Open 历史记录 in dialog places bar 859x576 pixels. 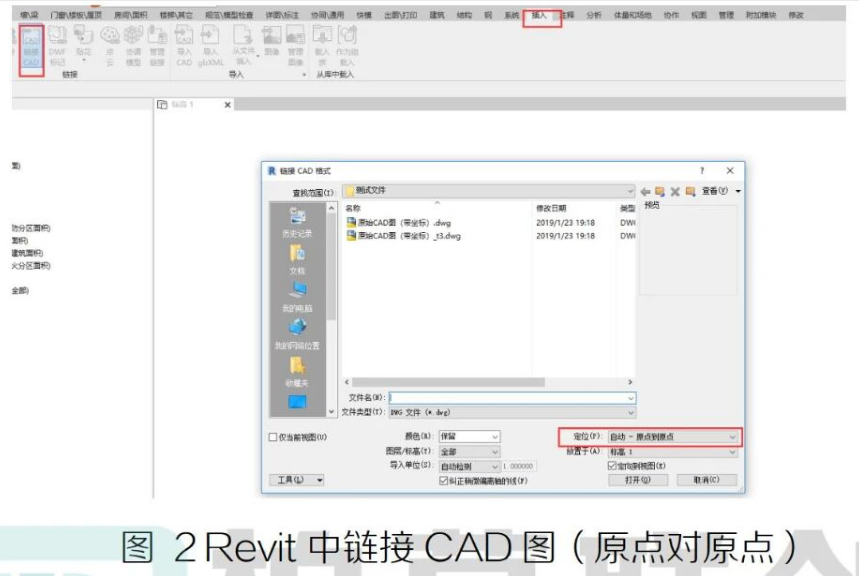pos(297,223)
